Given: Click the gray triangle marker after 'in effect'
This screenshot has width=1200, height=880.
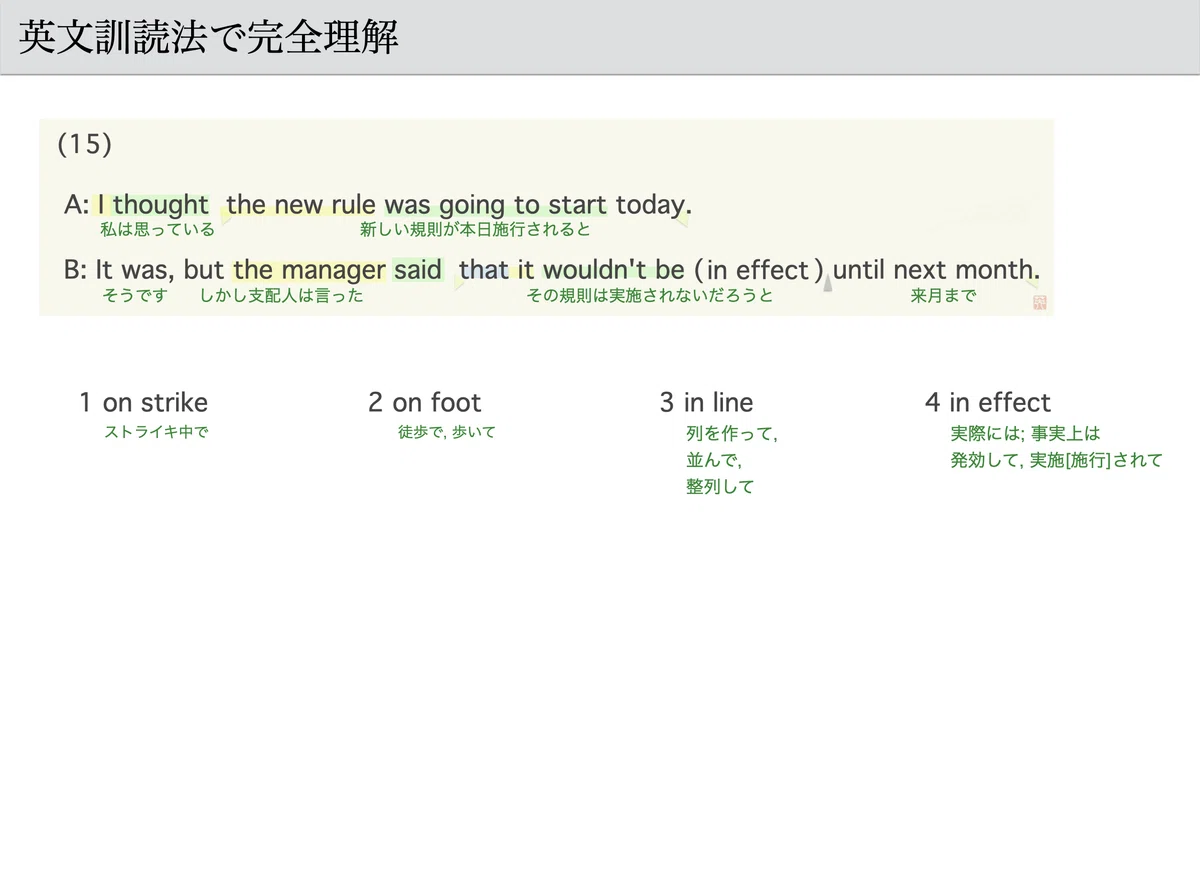Looking at the screenshot, I should [828, 285].
